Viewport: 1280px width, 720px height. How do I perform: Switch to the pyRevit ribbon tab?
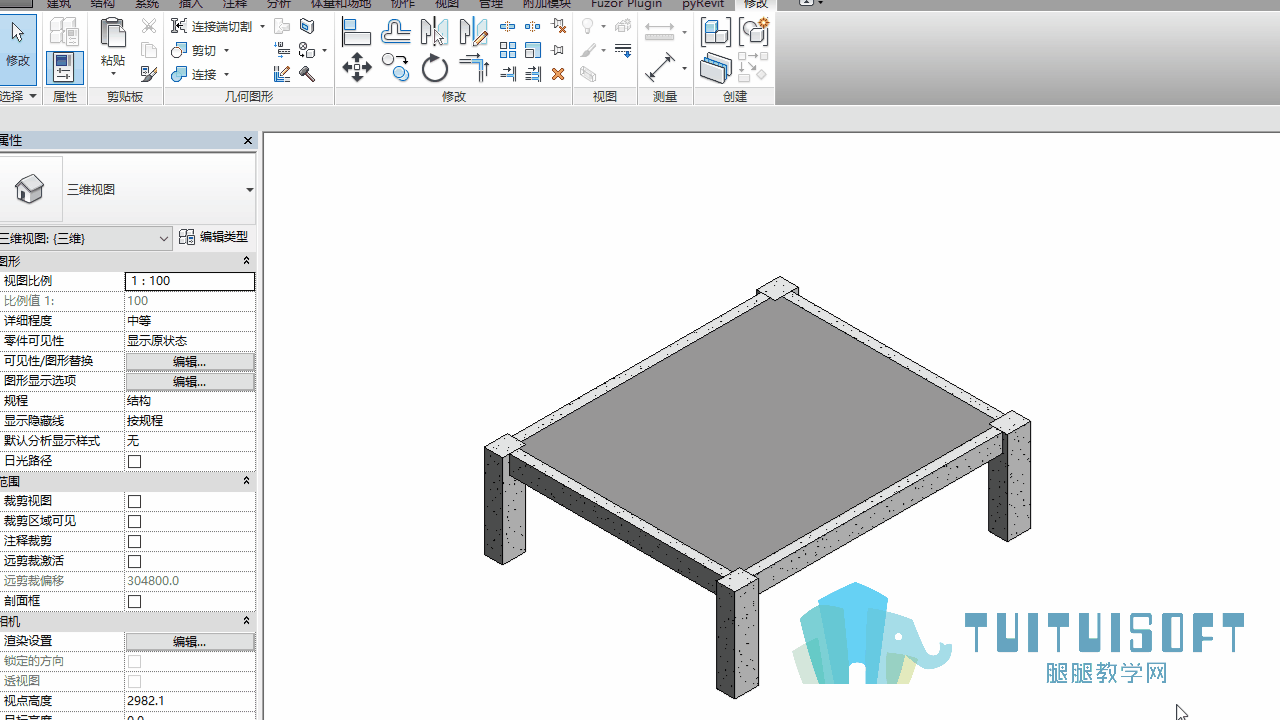pyautogui.click(x=703, y=4)
